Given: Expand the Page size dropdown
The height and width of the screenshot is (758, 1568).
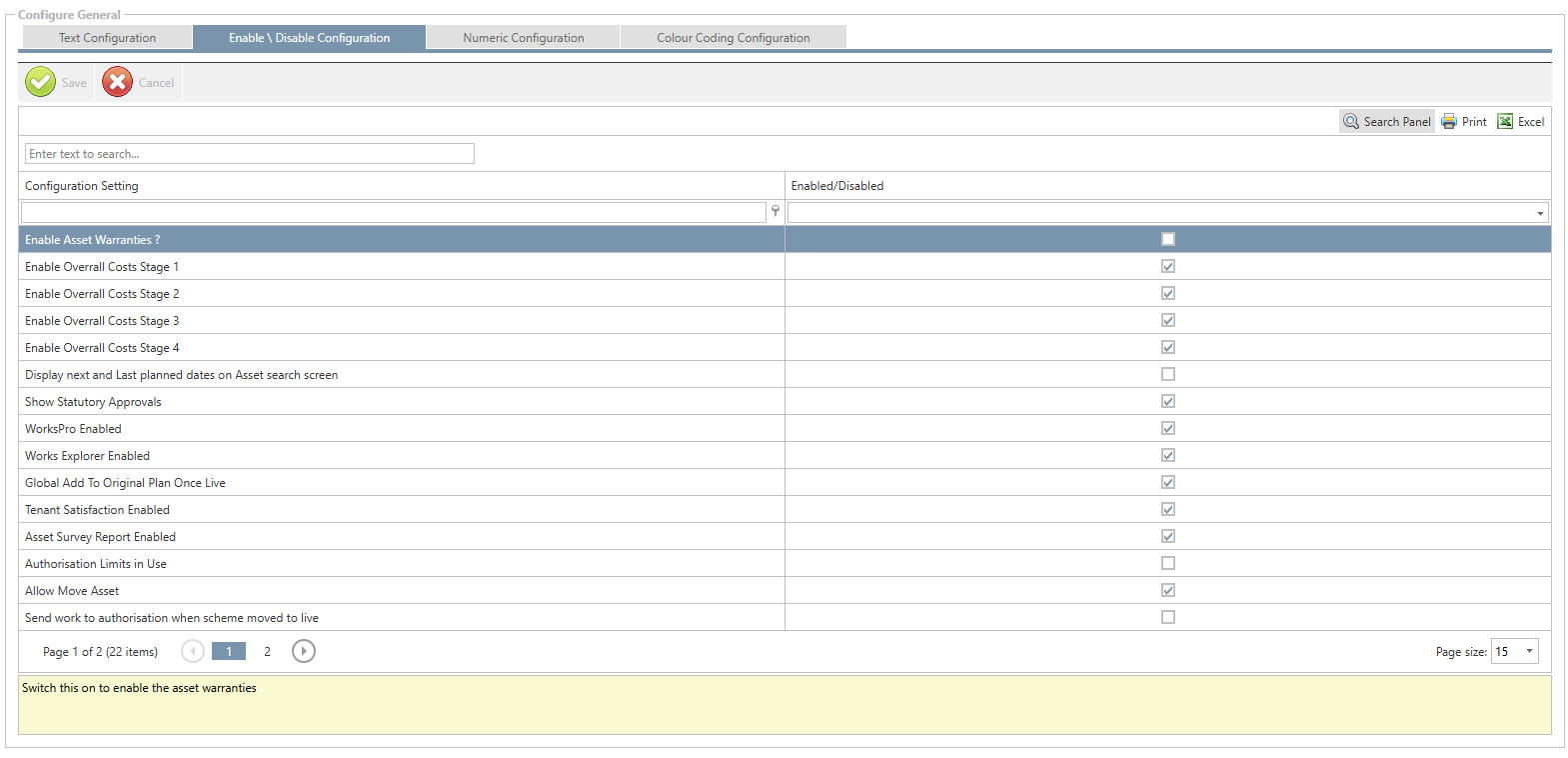Looking at the screenshot, I should click(x=1529, y=652).
